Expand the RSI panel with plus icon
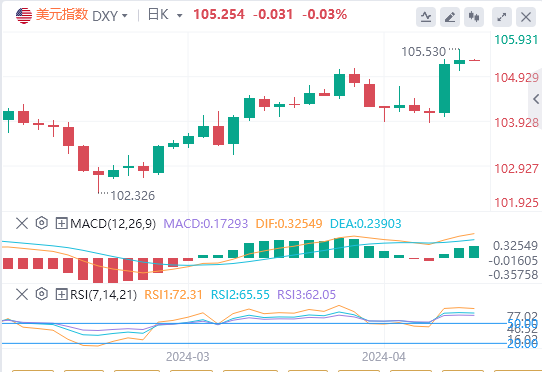 point(61,295)
